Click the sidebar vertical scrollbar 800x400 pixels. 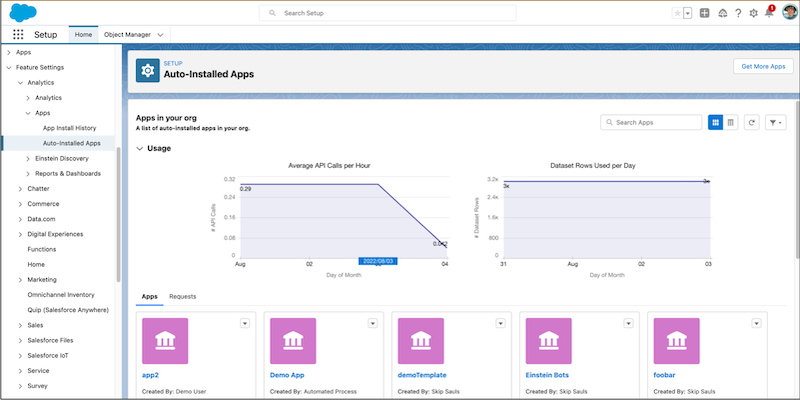pyautogui.click(x=118, y=214)
